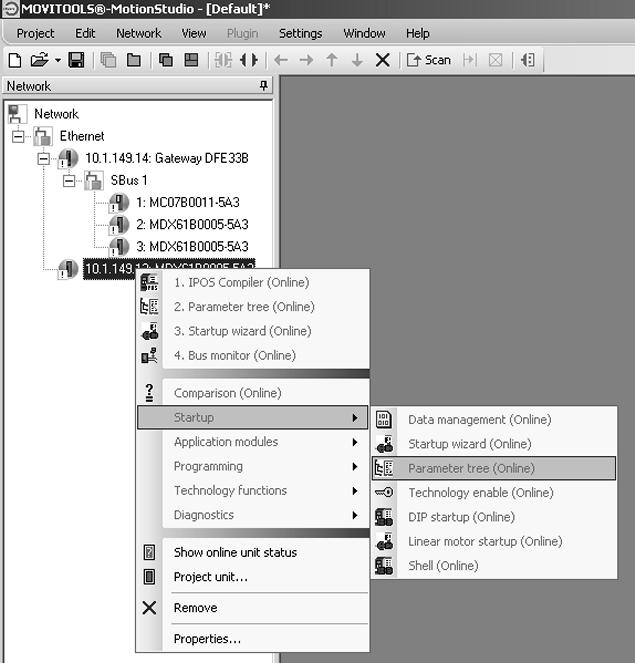Choose Comparison (Online)
Image resolution: width=635 pixels, height=663 pixels.
click(227, 393)
